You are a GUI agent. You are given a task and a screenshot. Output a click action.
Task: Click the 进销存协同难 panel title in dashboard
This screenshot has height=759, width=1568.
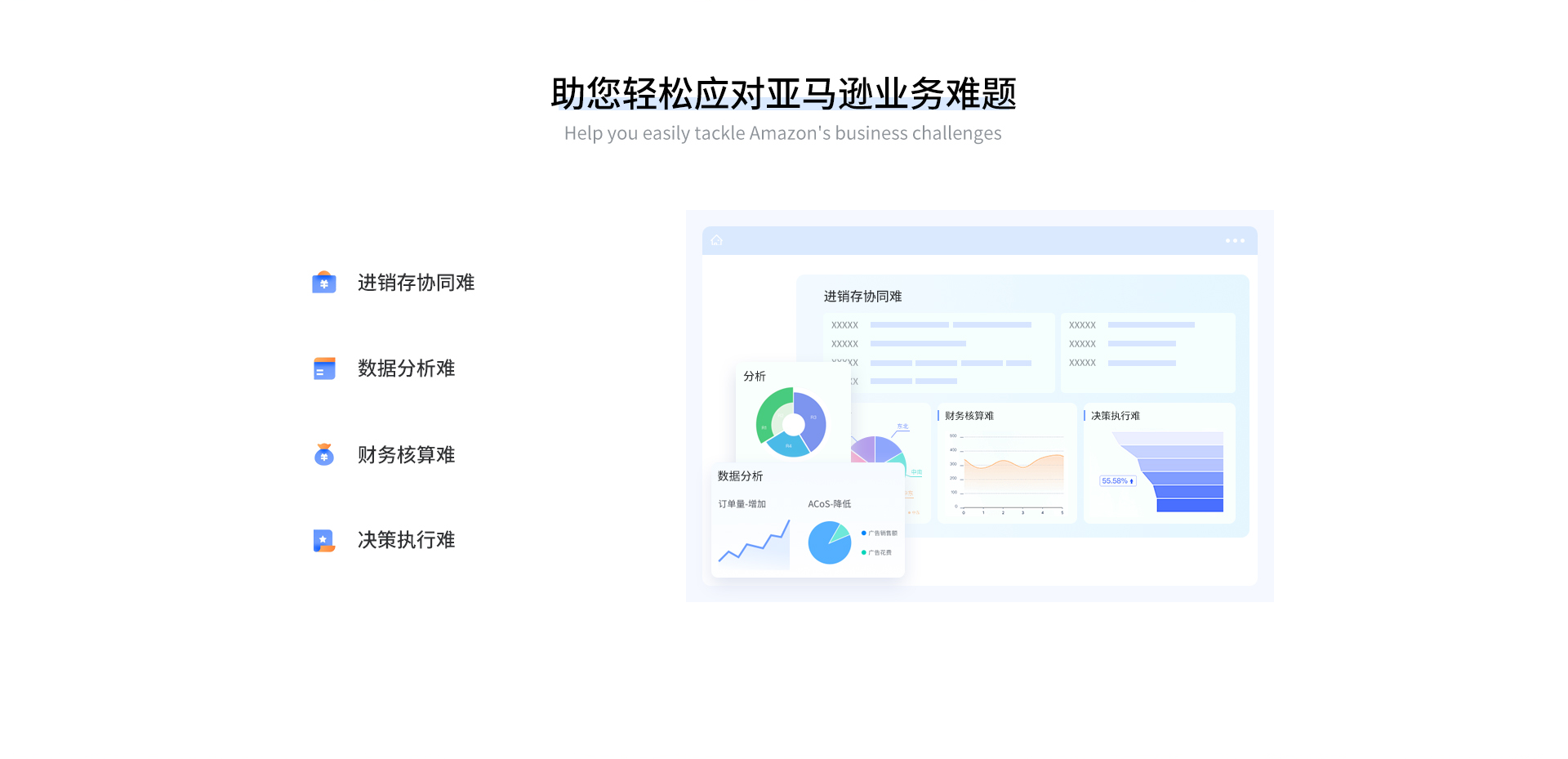pyautogui.click(x=862, y=297)
